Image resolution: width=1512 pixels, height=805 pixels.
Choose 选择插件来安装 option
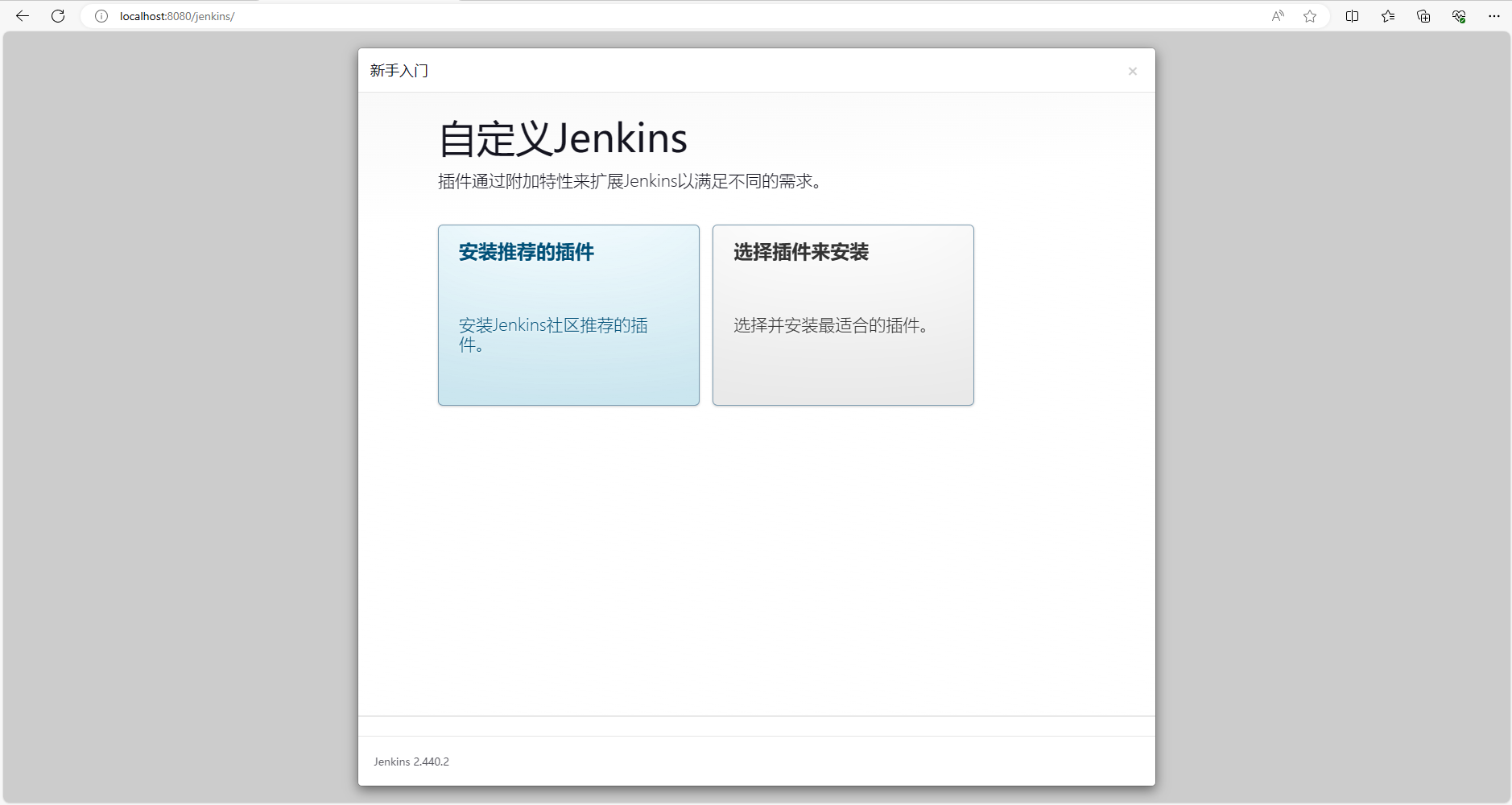[843, 315]
